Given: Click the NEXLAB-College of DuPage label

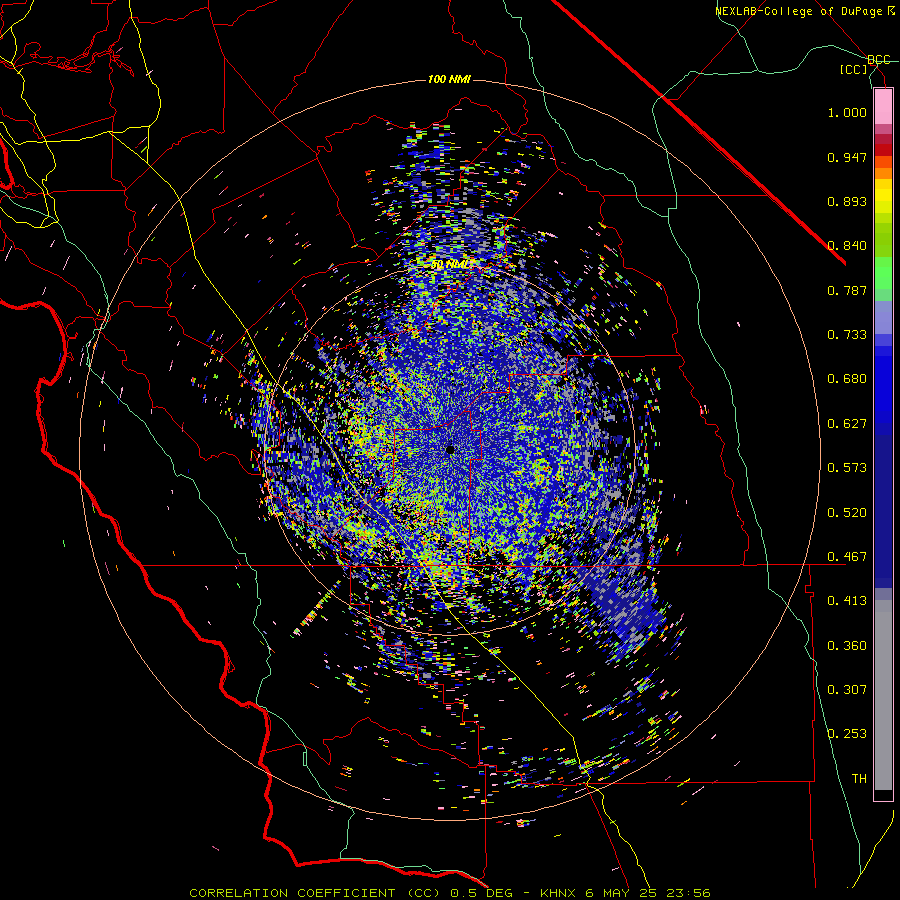Looking at the screenshot, I should point(805,11).
